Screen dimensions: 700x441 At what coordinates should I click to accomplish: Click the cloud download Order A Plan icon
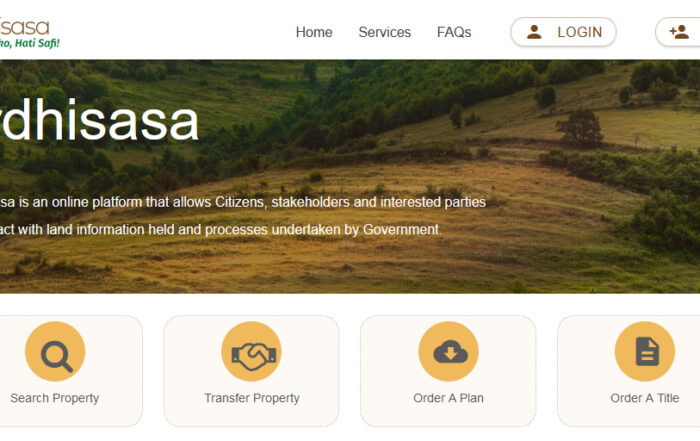point(449,351)
